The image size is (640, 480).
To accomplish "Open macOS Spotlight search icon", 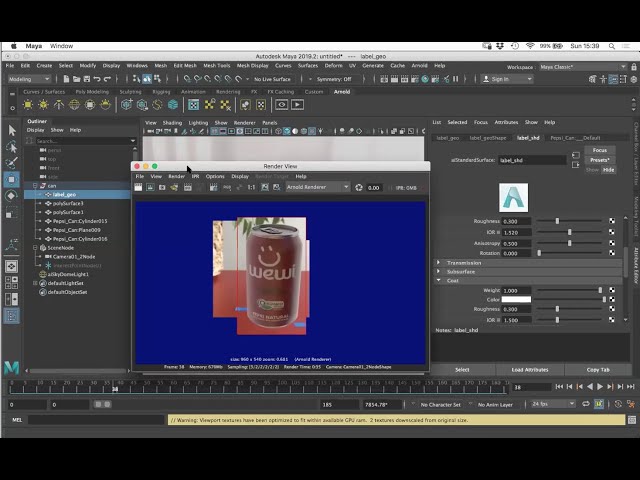I will tap(611, 46).
